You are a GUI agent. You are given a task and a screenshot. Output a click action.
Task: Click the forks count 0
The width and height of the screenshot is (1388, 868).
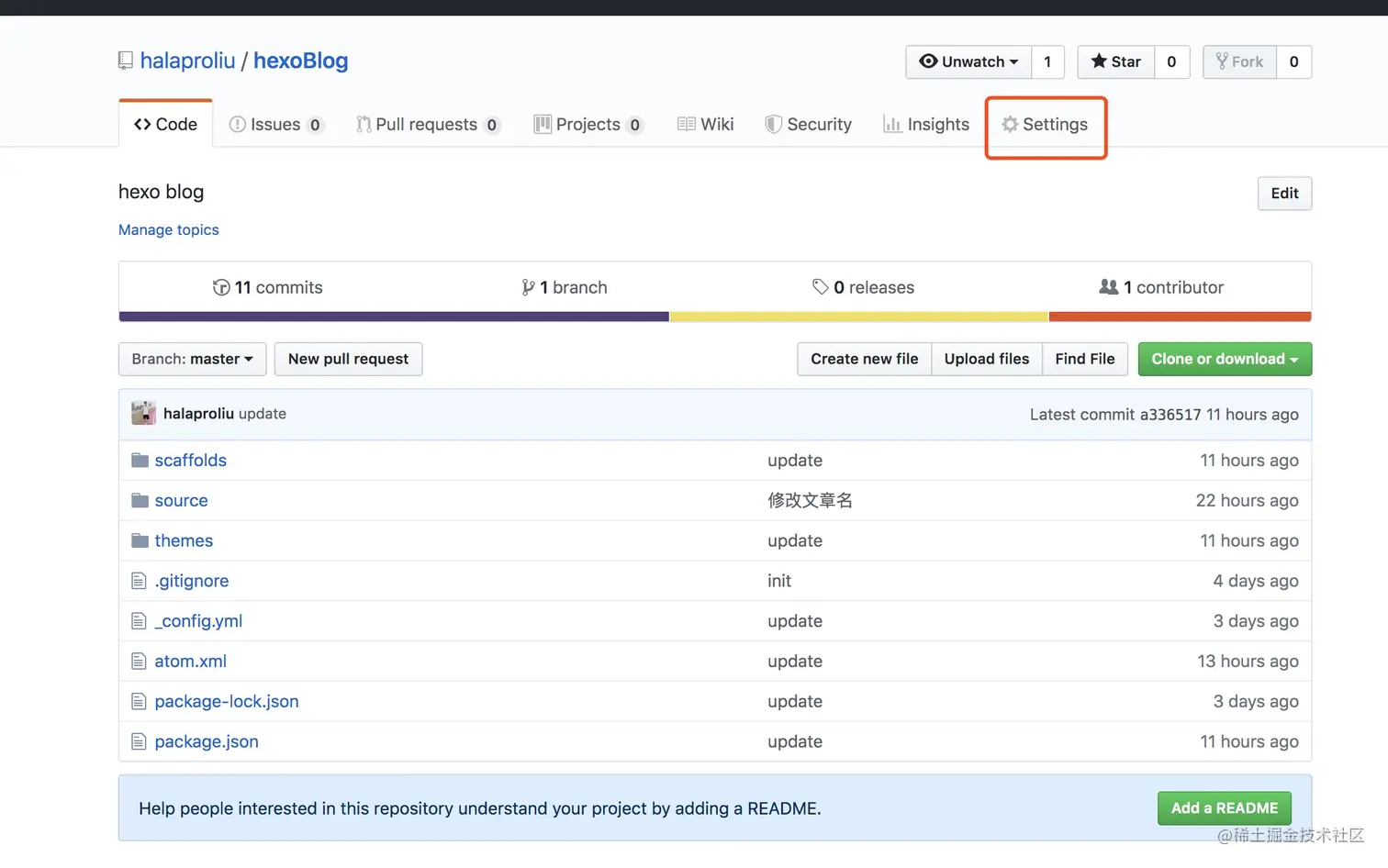1294,61
